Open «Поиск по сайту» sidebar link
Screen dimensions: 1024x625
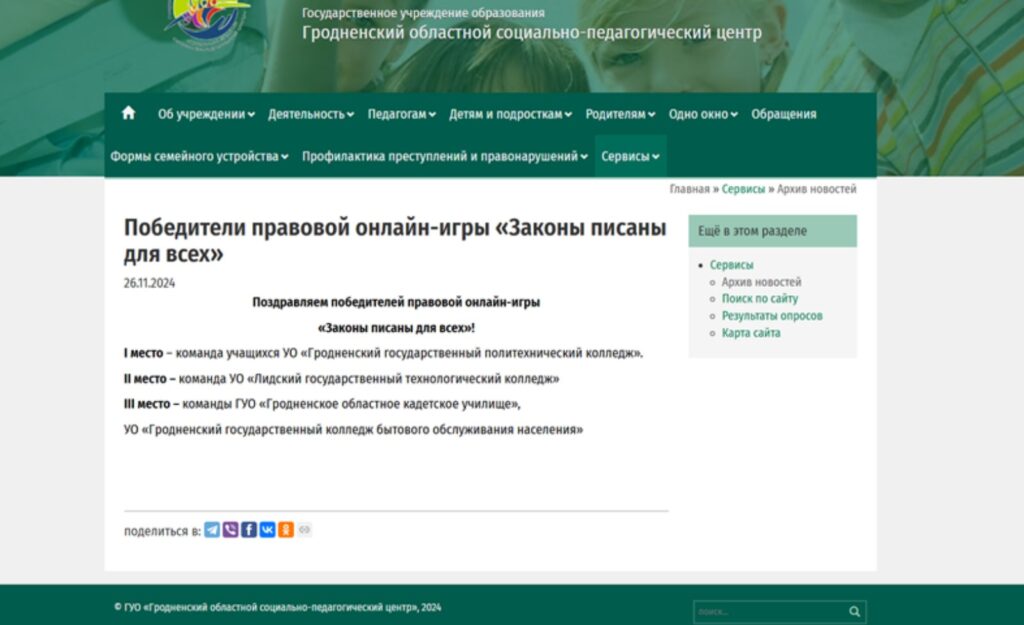click(x=759, y=299)
